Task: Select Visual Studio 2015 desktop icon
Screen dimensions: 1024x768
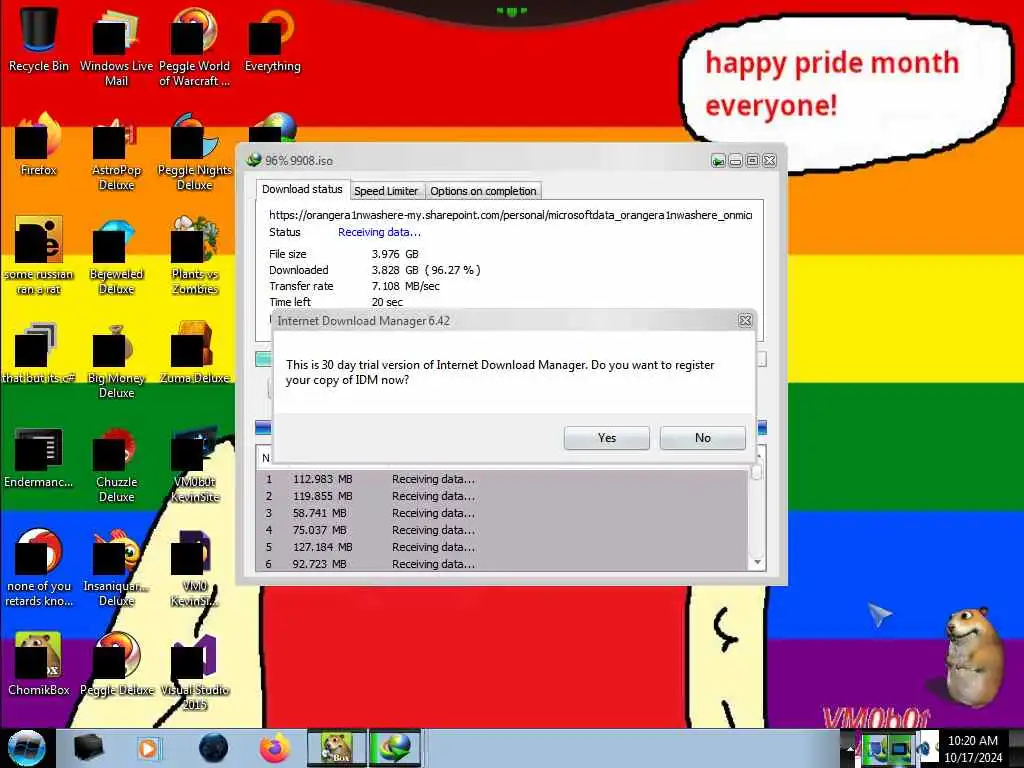Action: (x=195, y=671)
